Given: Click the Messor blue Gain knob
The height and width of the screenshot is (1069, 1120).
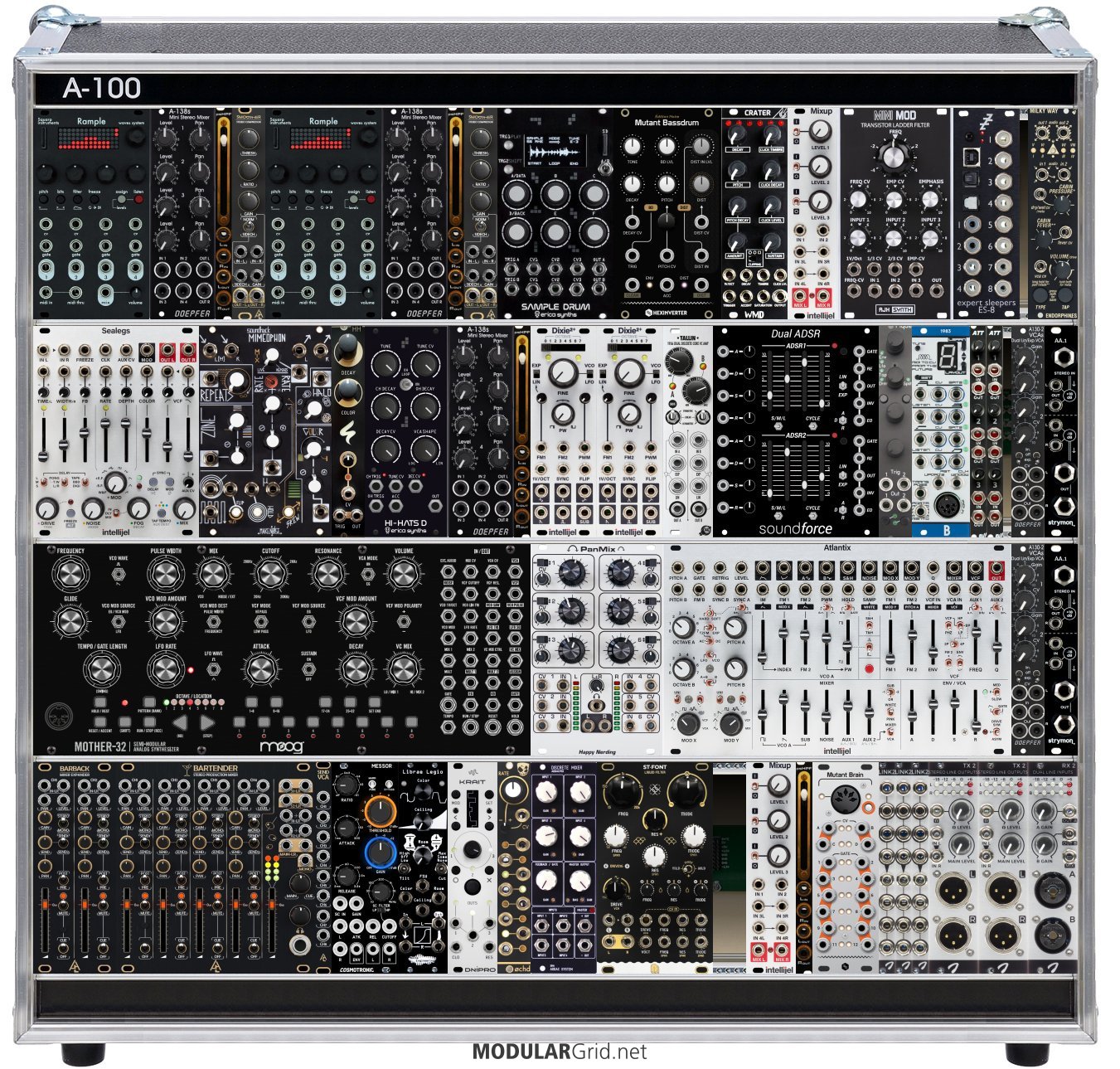Looking at the screenshot, I should pos(379,852).
